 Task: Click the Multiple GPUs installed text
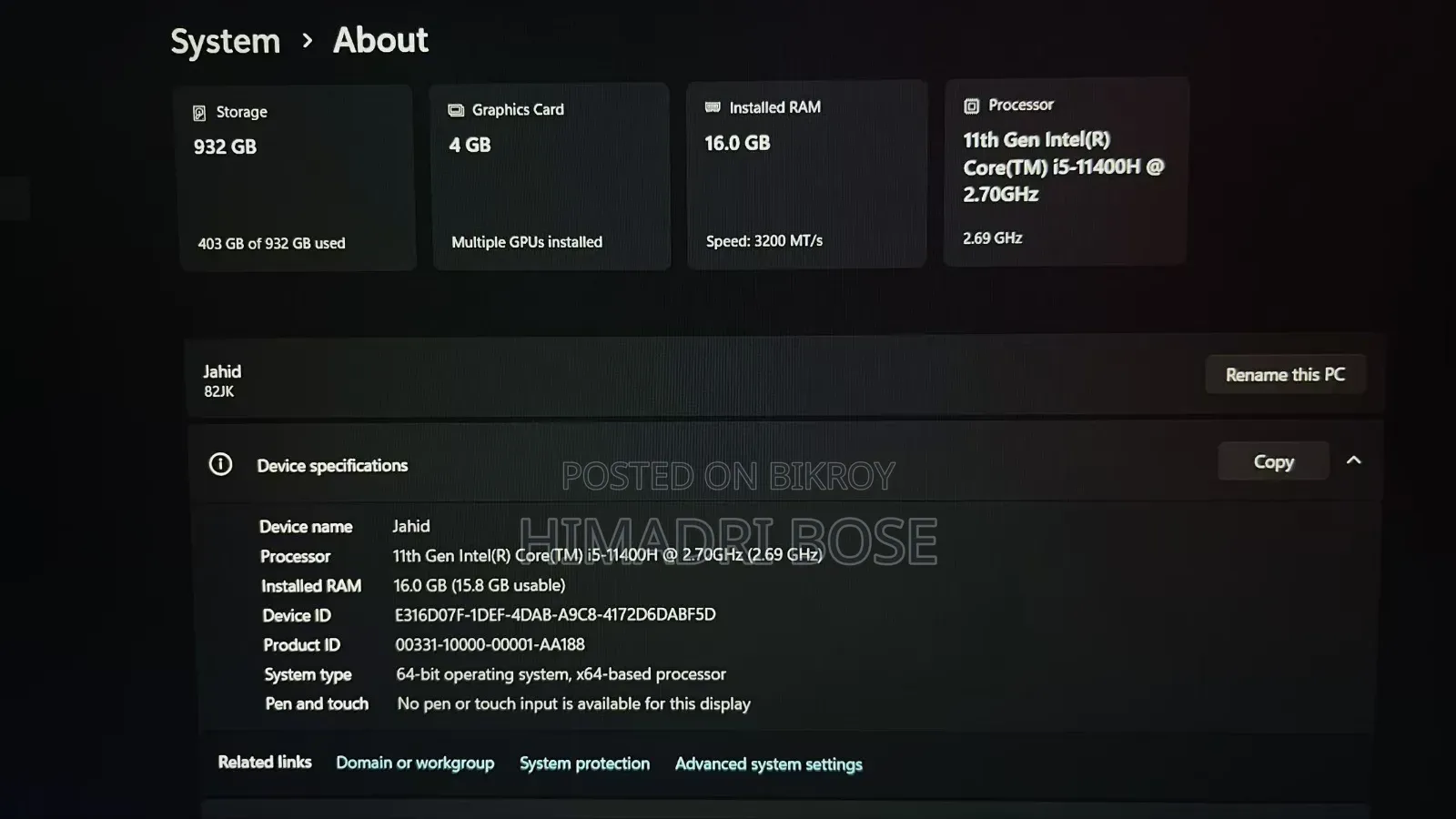[527, 242]
